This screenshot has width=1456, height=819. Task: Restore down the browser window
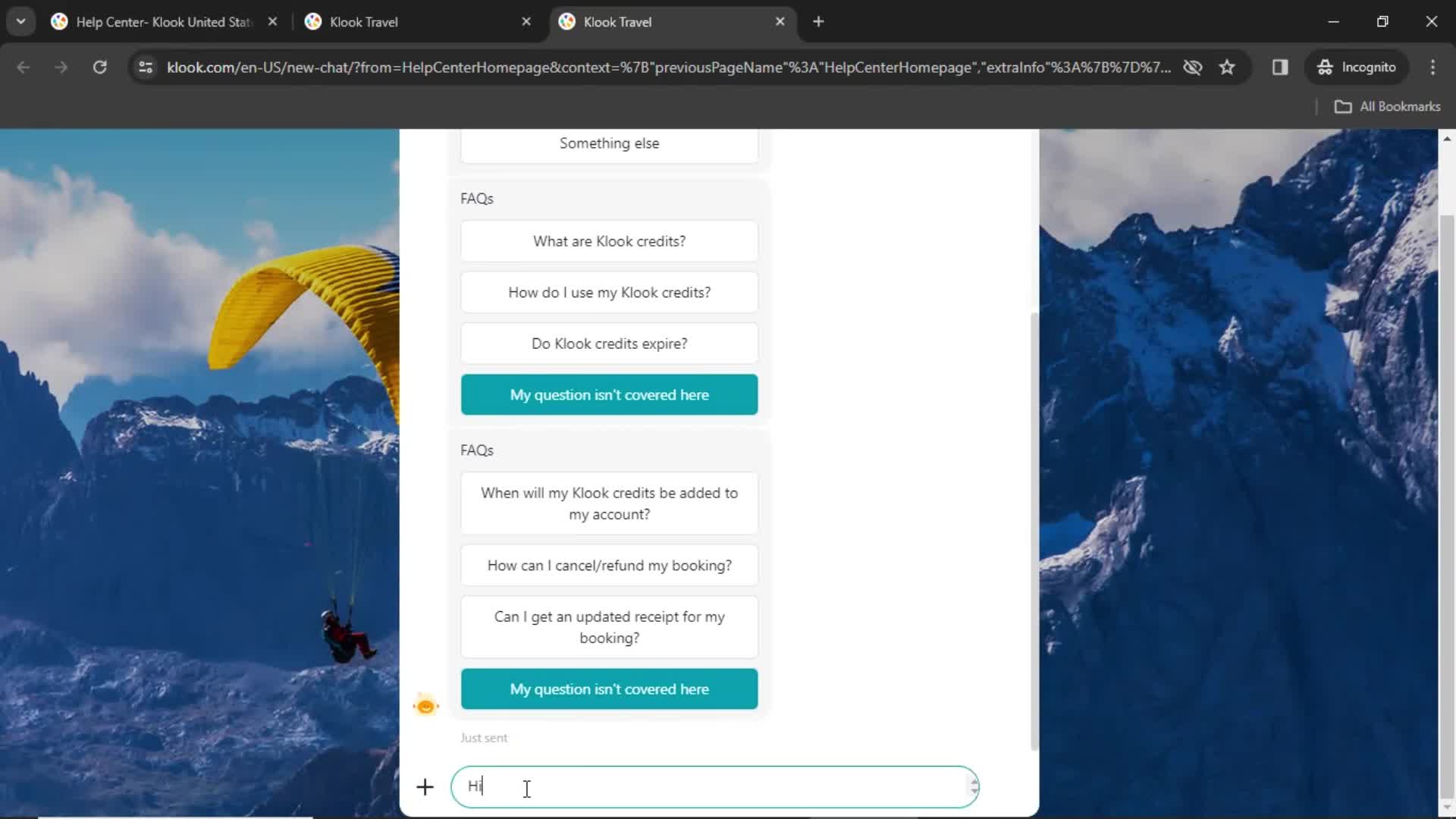(1382, 22)
